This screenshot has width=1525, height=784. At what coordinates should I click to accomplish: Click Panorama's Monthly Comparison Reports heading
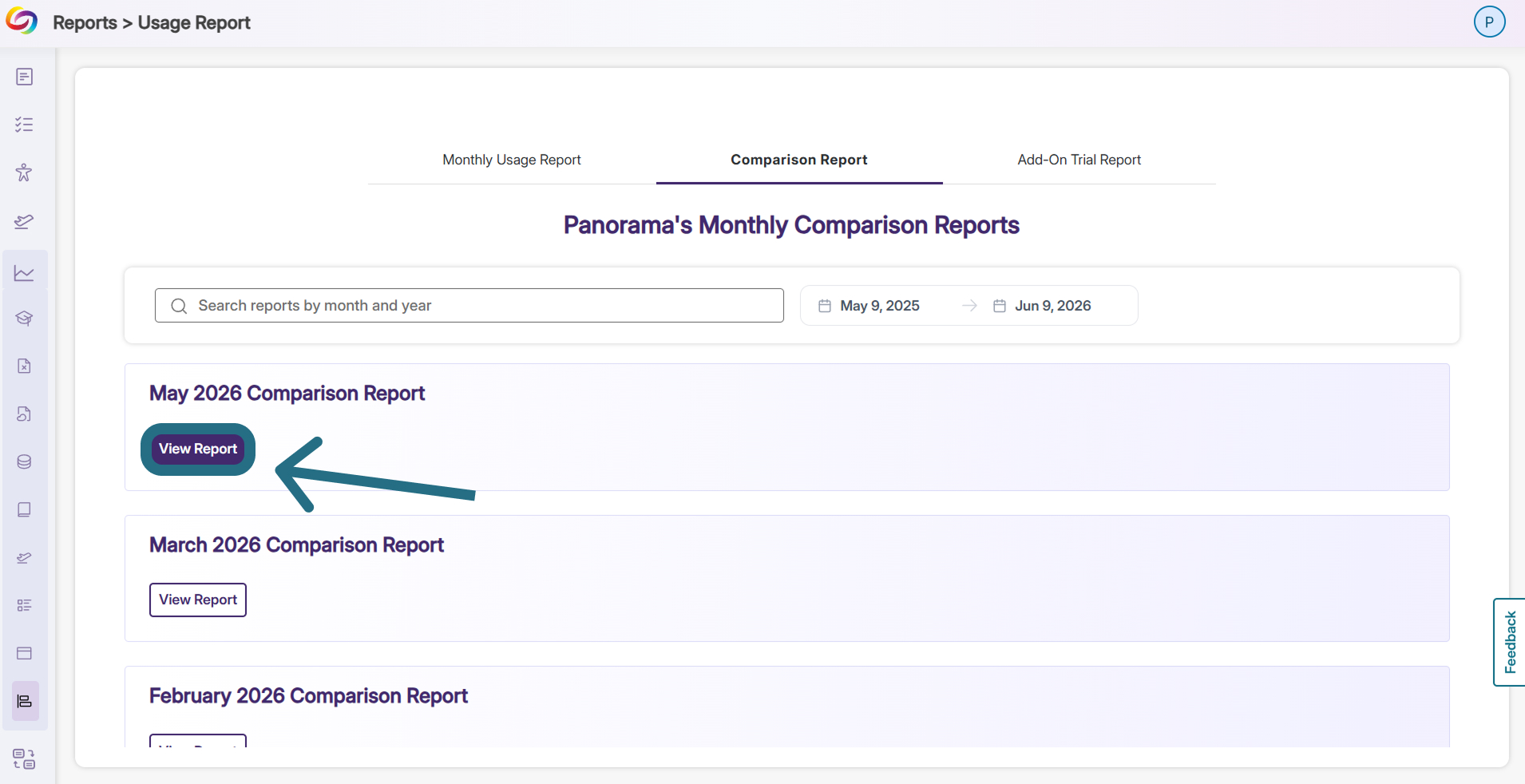click(791, 225)
